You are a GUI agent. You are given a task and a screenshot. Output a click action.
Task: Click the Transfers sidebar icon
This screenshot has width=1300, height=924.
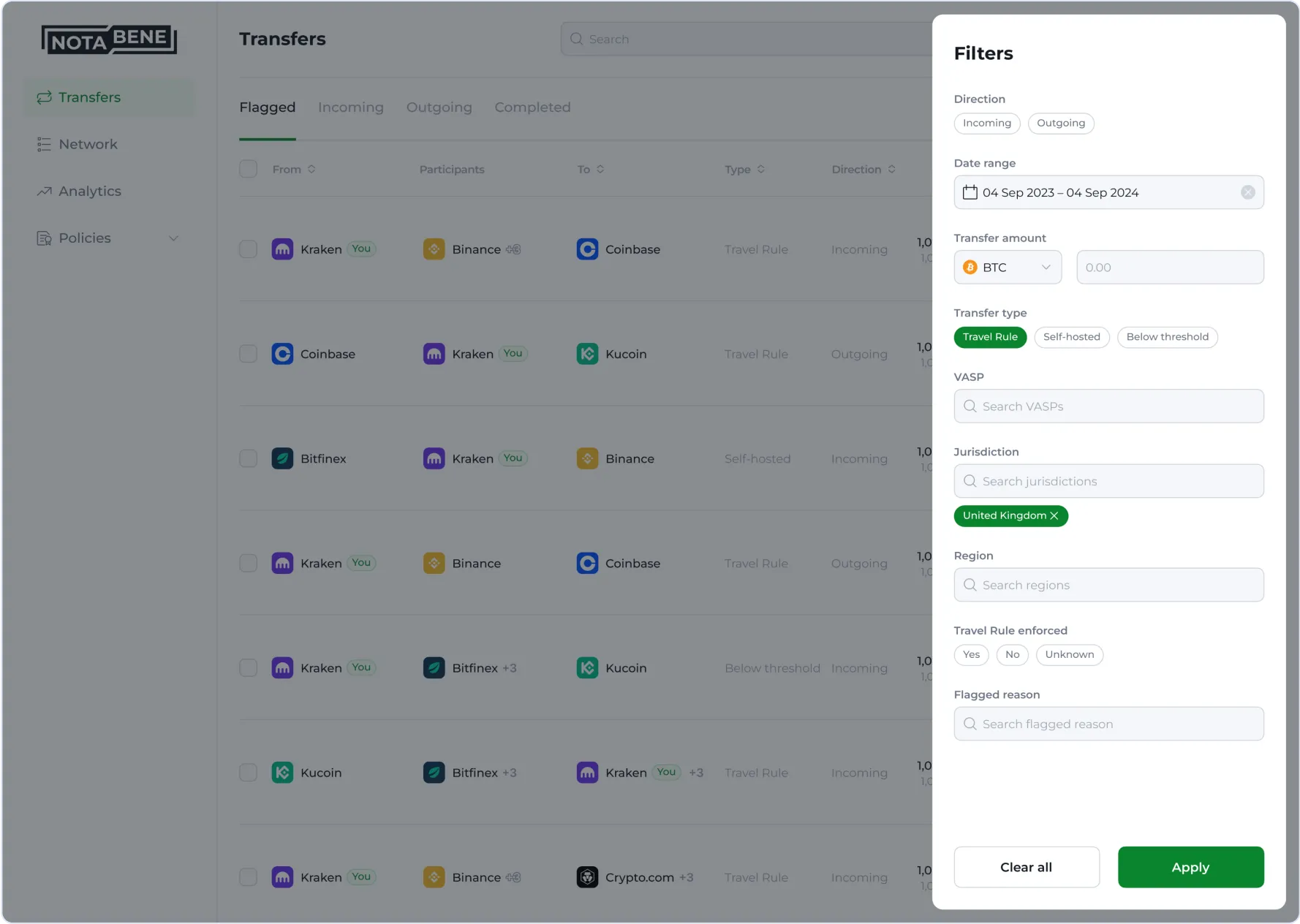[45, 97]
